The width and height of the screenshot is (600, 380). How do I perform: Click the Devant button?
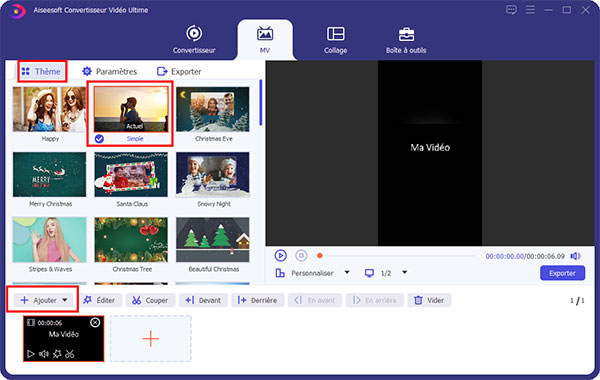(x=203, y=300)
